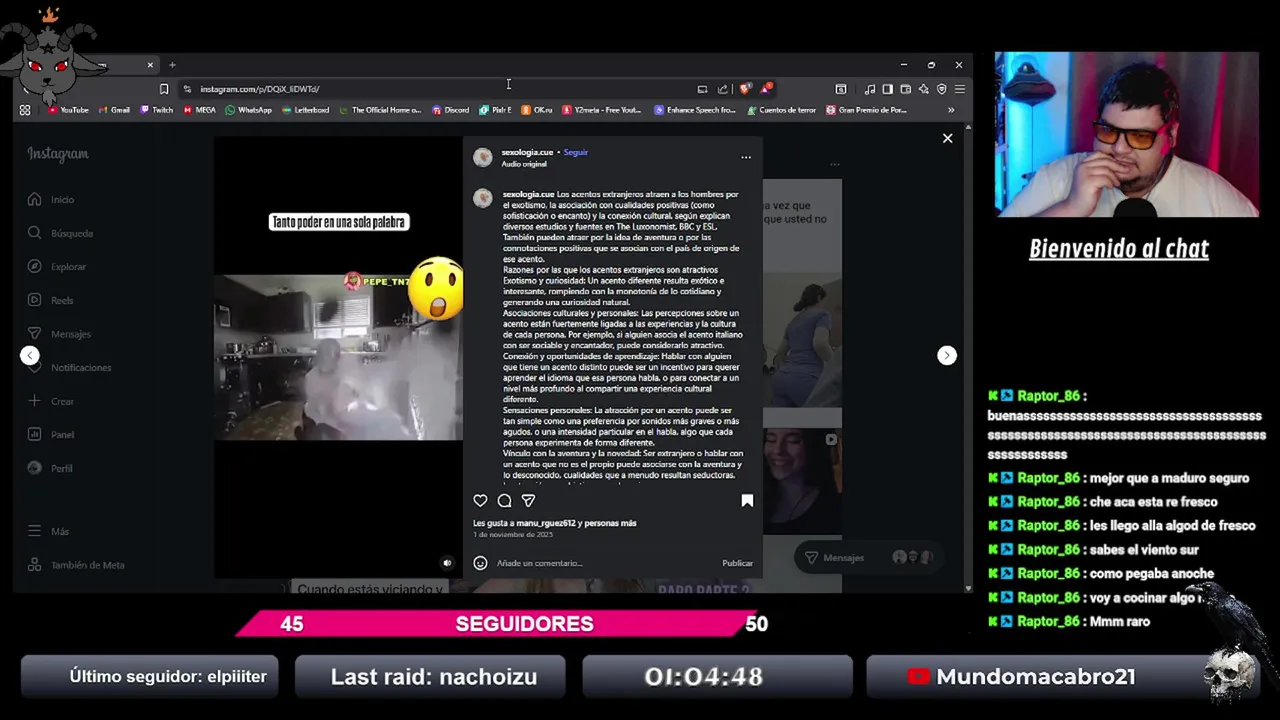Follow sexologia.cue with the Seguir link
The width and height of the screenshot is (1280, 720).
[x=576, y=152]
